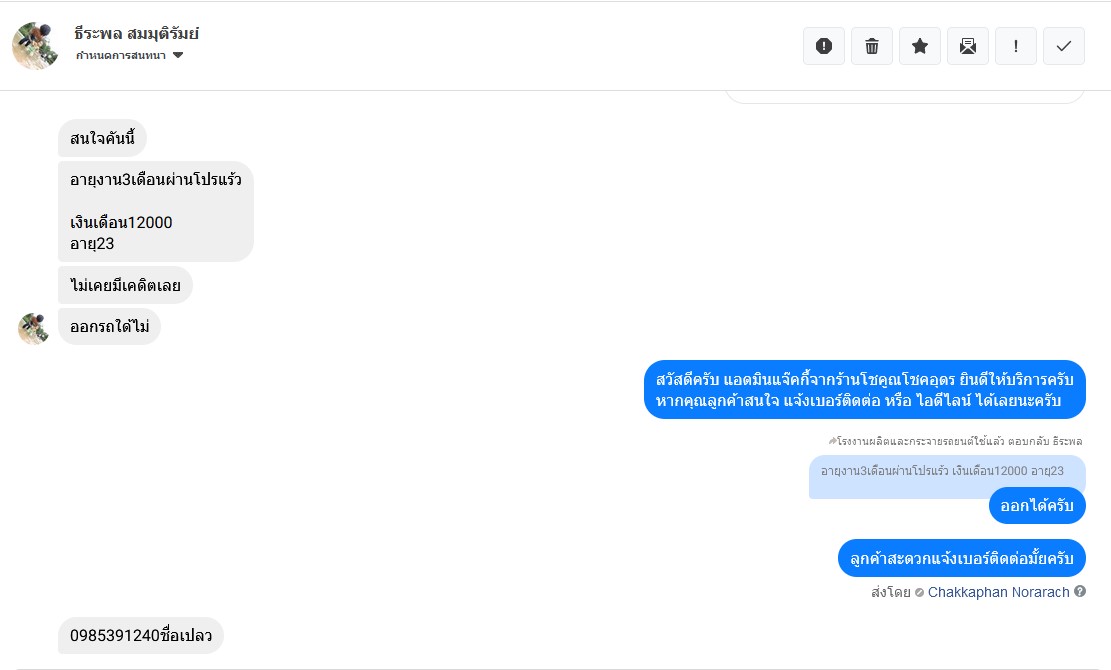Select the blue greeting message starting สวัสดีครับ
The width and height of the screenshot is (1111, 670).
click(x=865, y=390)
